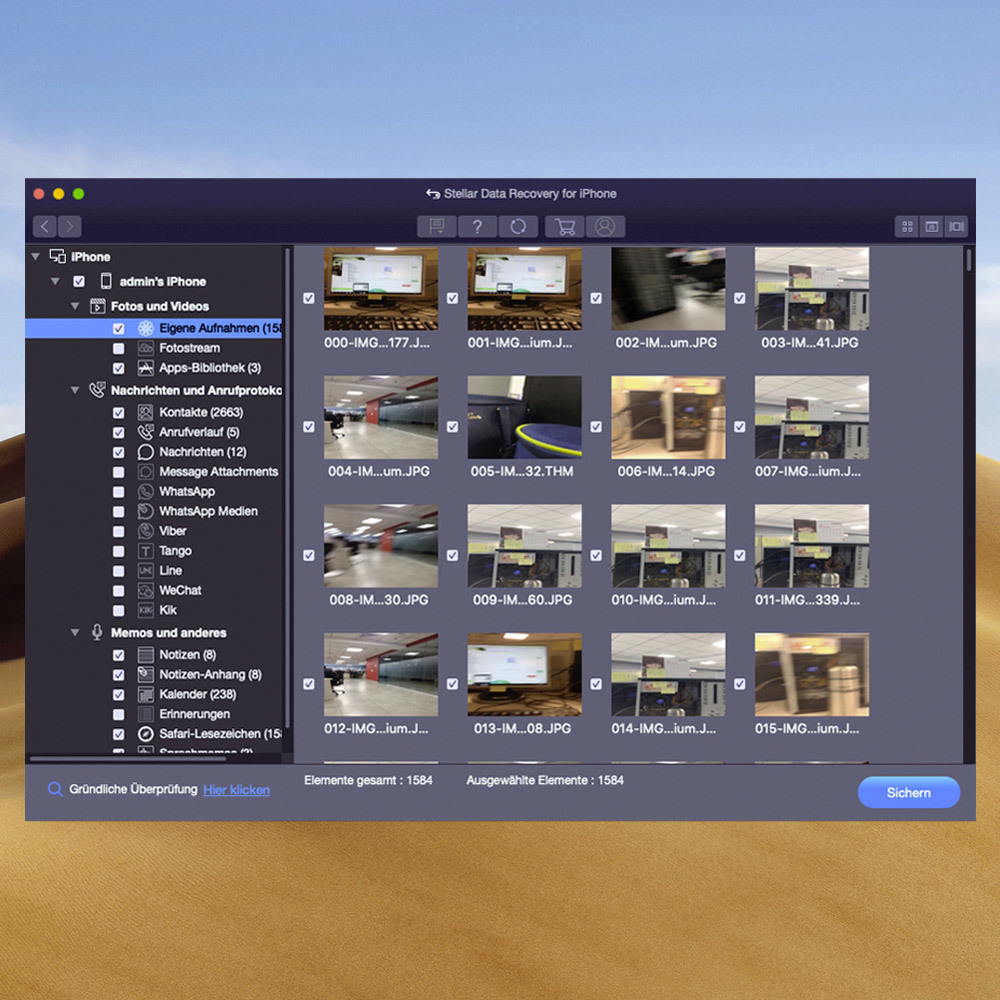Enable the Fotostream checkbox
This screenshot has width=1000, height=1000.
(x=119, y=348)
